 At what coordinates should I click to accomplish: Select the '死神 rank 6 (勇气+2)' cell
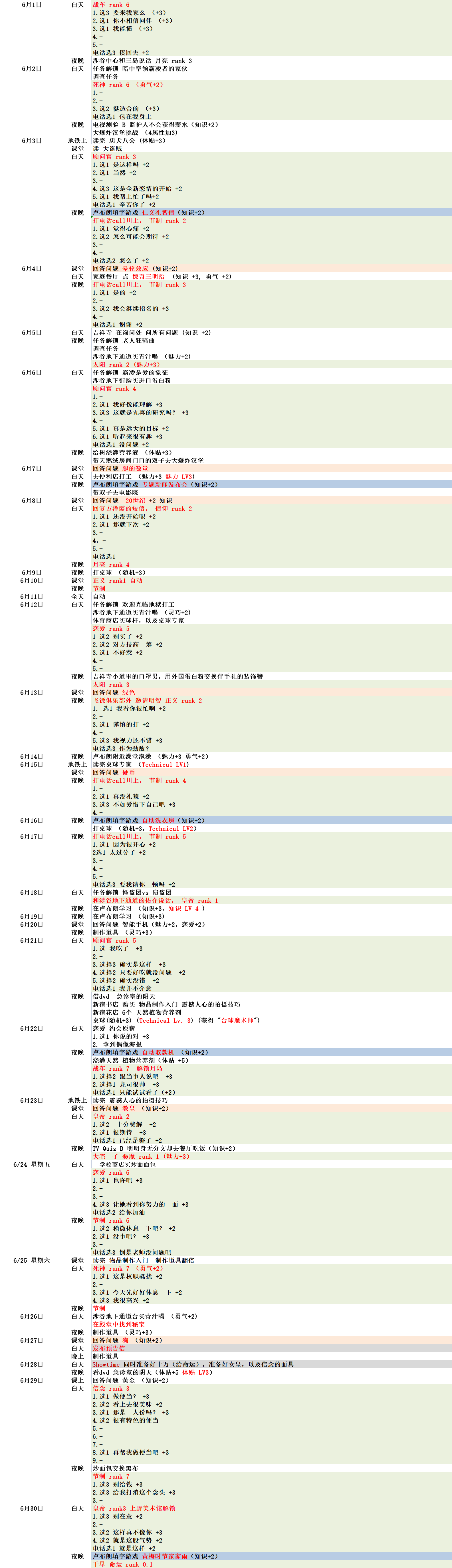point(271,85)
